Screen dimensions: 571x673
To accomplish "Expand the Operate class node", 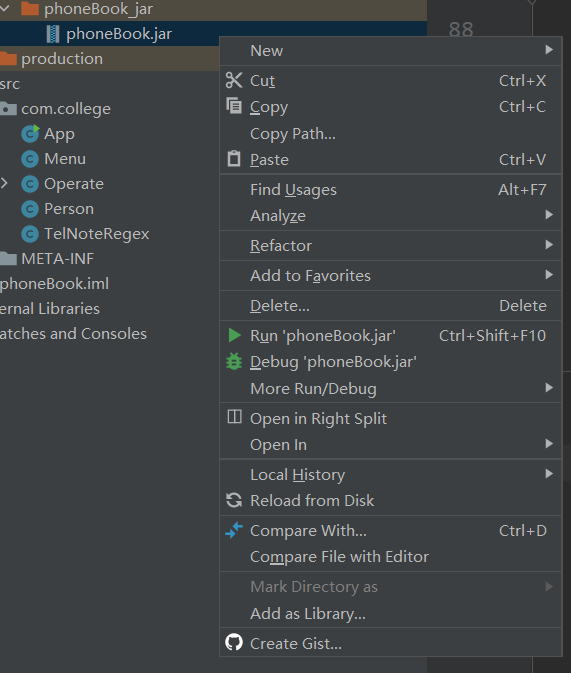I will [4, 183].
